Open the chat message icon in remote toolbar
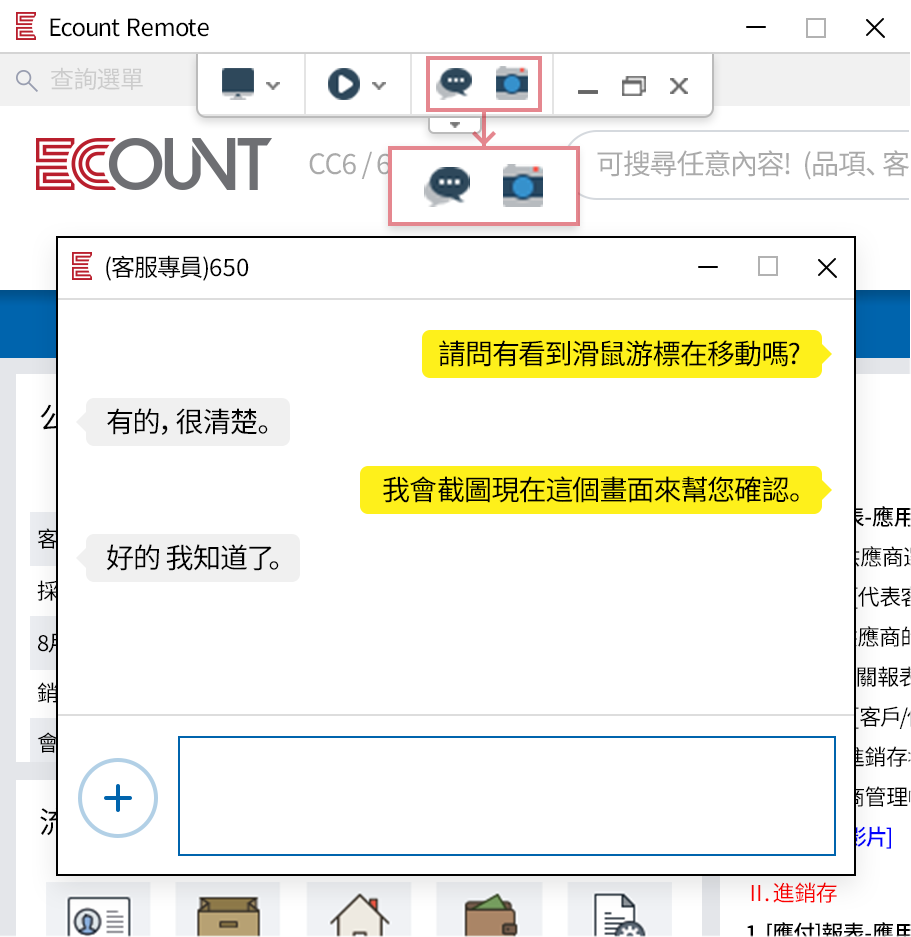Image resolution: width=911 pixels, height=937 pixels. click(454, 84)
